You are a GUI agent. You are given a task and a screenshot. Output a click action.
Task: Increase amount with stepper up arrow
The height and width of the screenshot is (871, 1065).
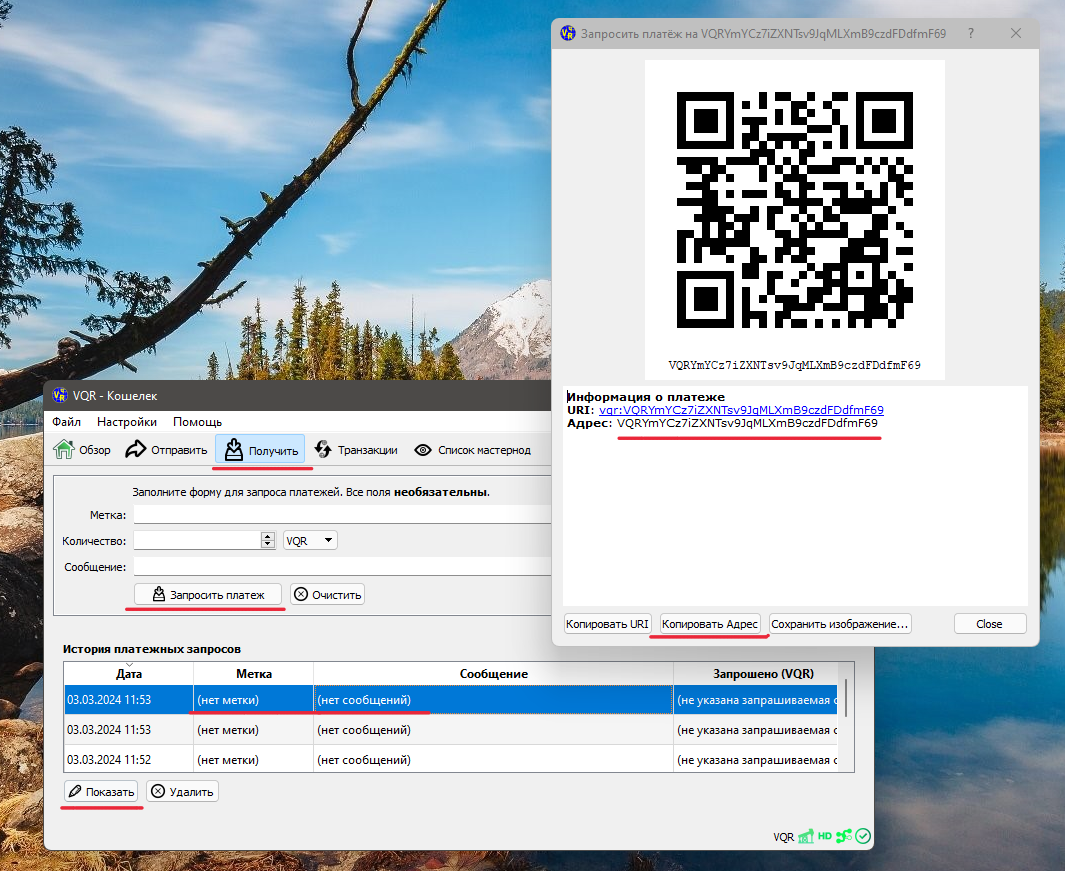pyautogui.click(x=268, y=537)
